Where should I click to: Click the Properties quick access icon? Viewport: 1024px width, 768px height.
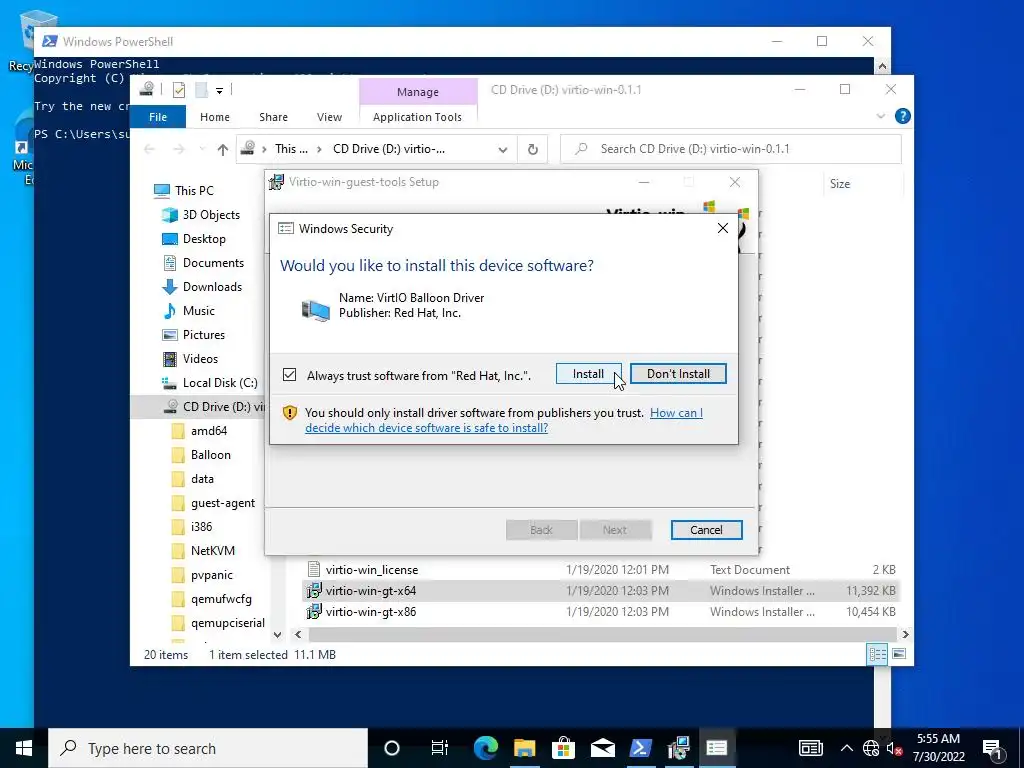coord(178,90)
